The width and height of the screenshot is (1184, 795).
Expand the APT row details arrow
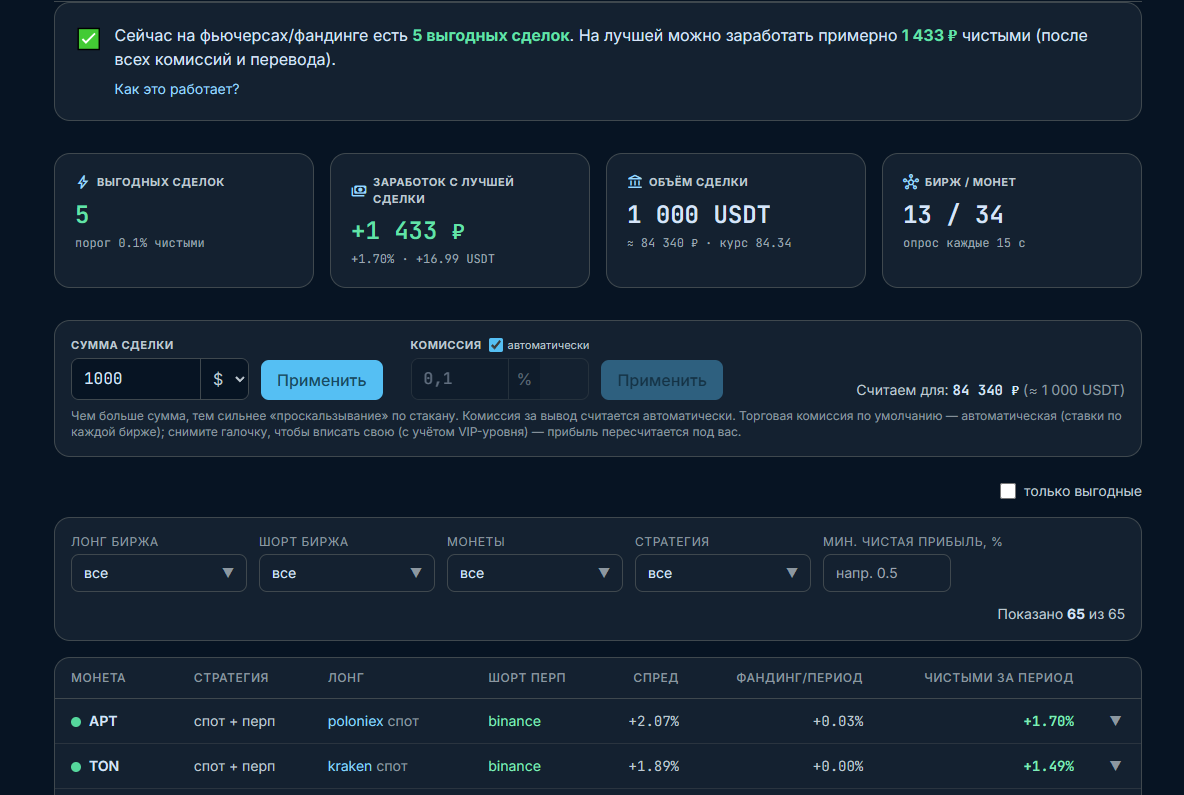pyautogui.click(x=1115, y=721)
